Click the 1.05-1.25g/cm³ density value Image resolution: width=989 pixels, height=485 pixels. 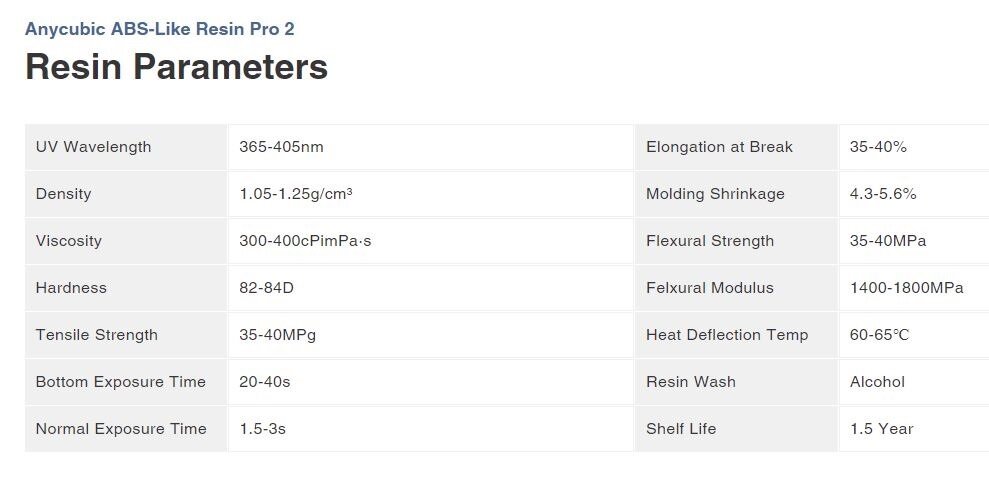(x=295, y=194)
